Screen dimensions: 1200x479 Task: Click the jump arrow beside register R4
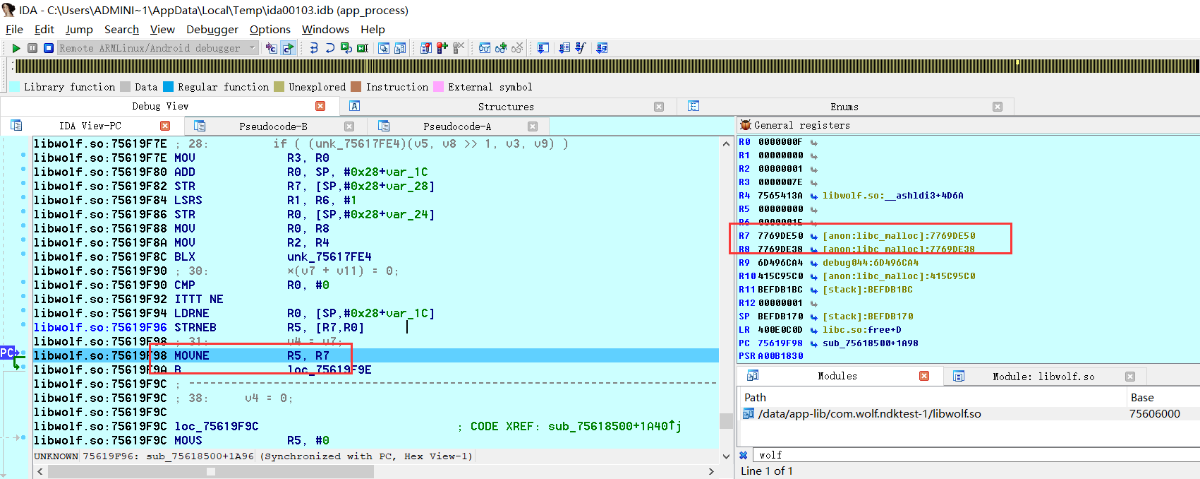point(813,195)
